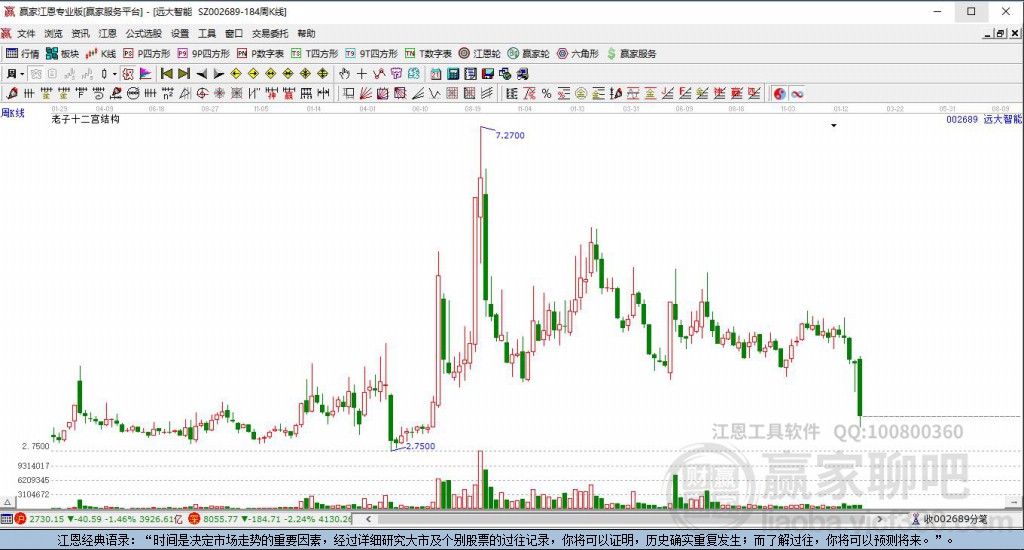Open the 江恩 menu
Viewport: 1024px width, 550px height.
click(108, 33)
